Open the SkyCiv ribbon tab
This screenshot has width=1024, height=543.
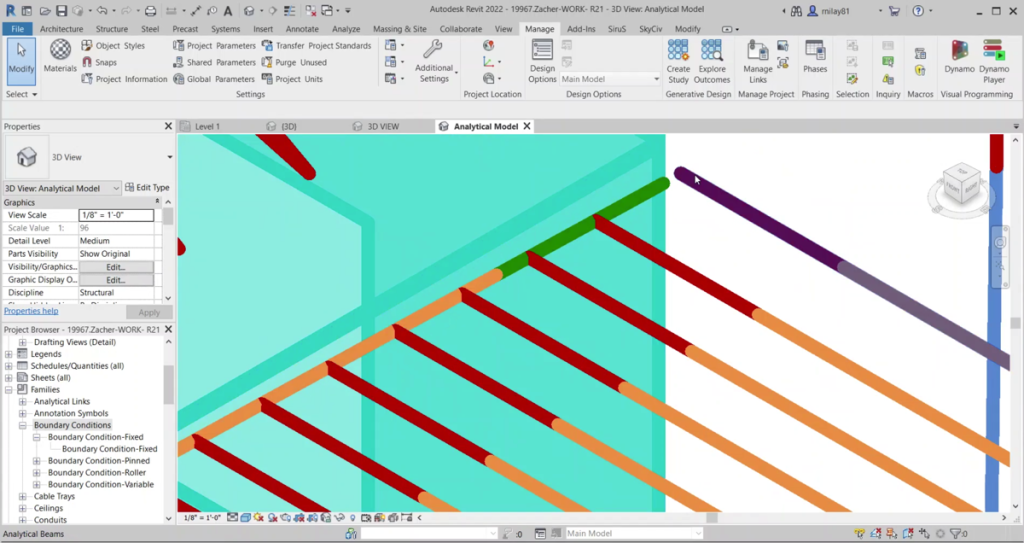pos(650,29)
